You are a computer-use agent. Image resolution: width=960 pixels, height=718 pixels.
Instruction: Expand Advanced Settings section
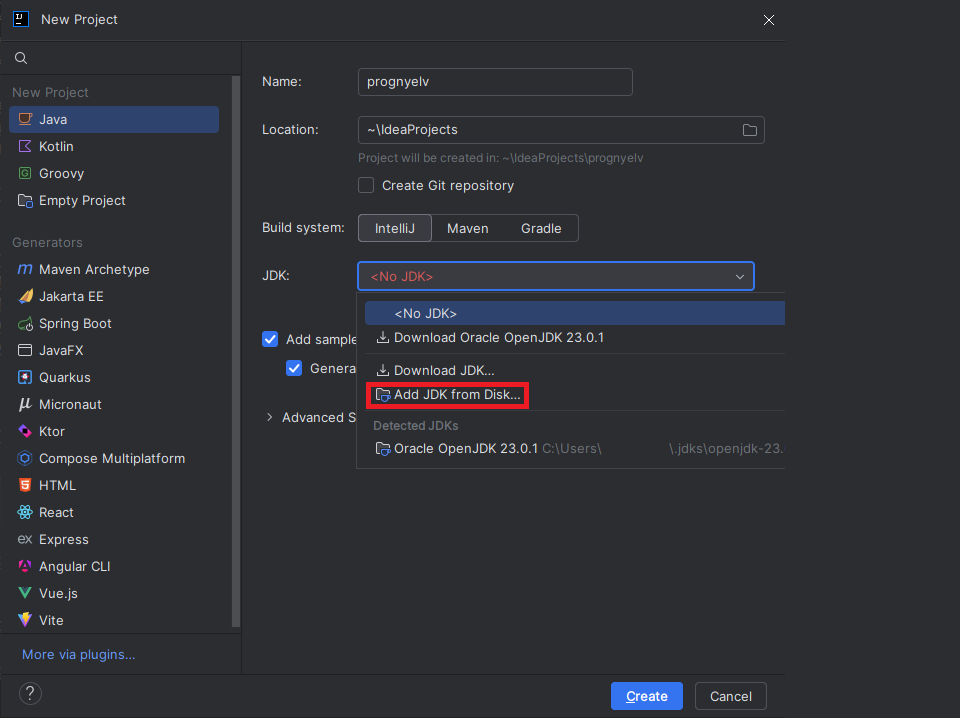tap(269, 417)
